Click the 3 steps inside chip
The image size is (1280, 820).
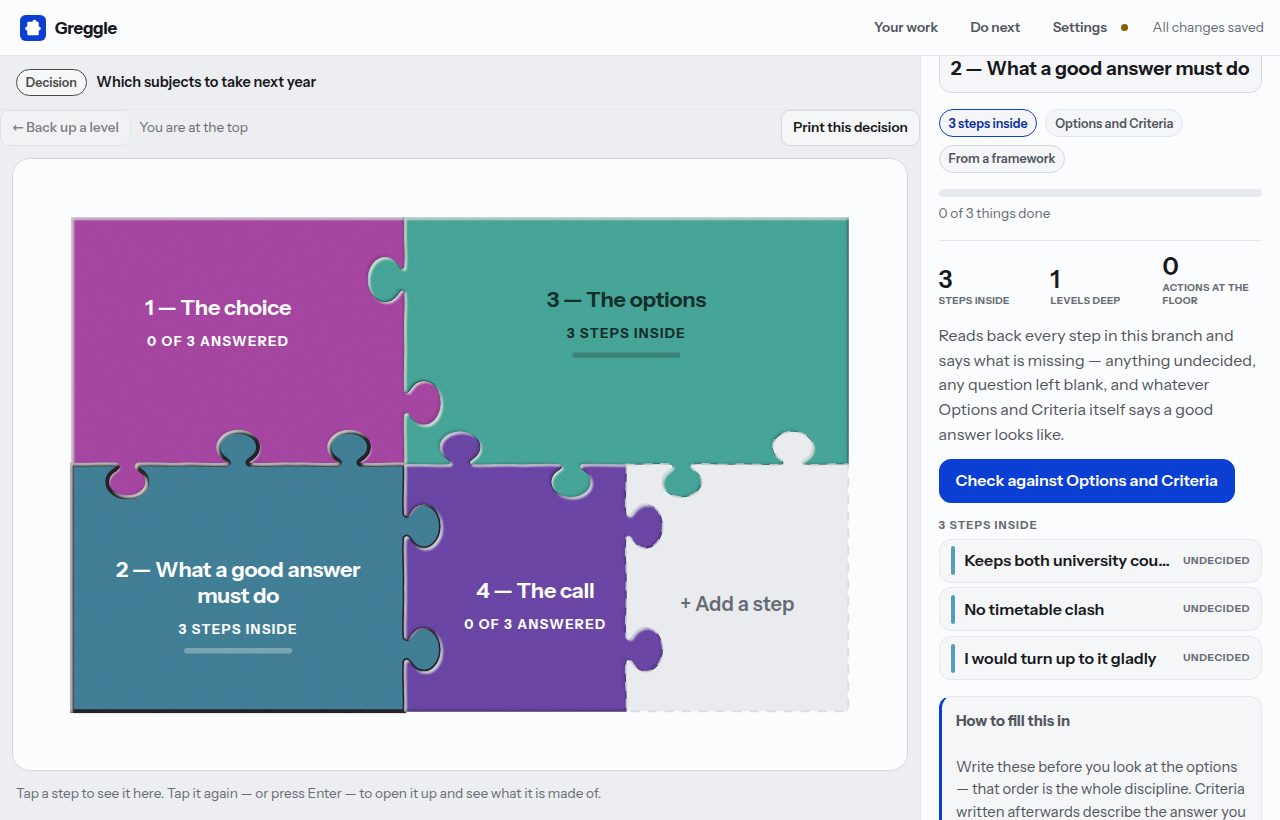[988, 123]
